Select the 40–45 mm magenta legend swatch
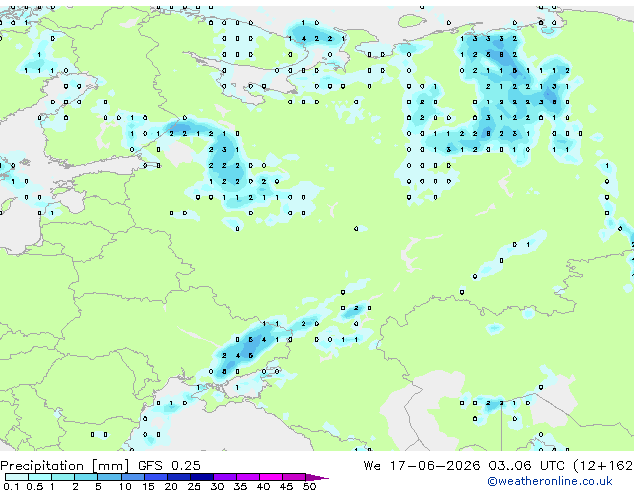 click(x=271, y=477)
